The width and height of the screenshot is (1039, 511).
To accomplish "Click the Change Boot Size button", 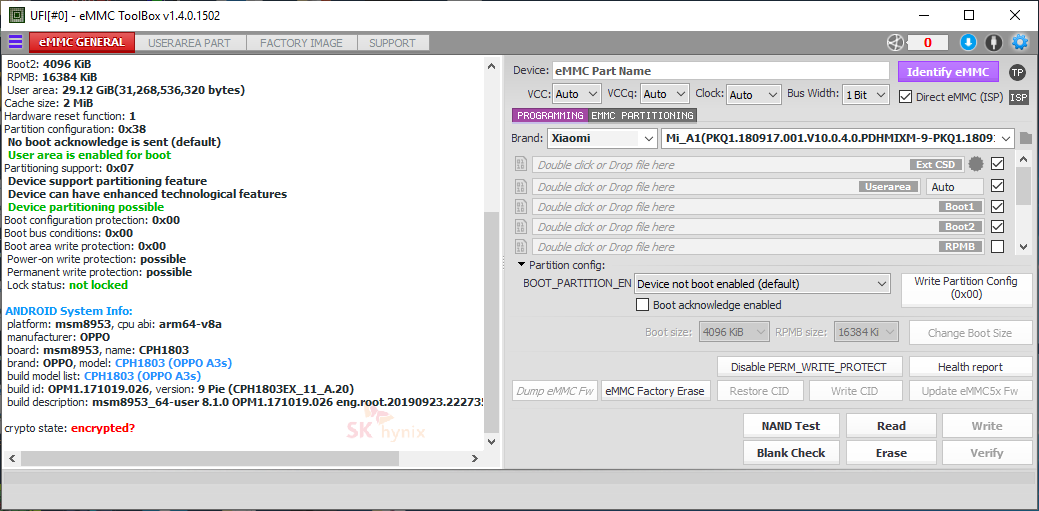I will tap(969, 333).
